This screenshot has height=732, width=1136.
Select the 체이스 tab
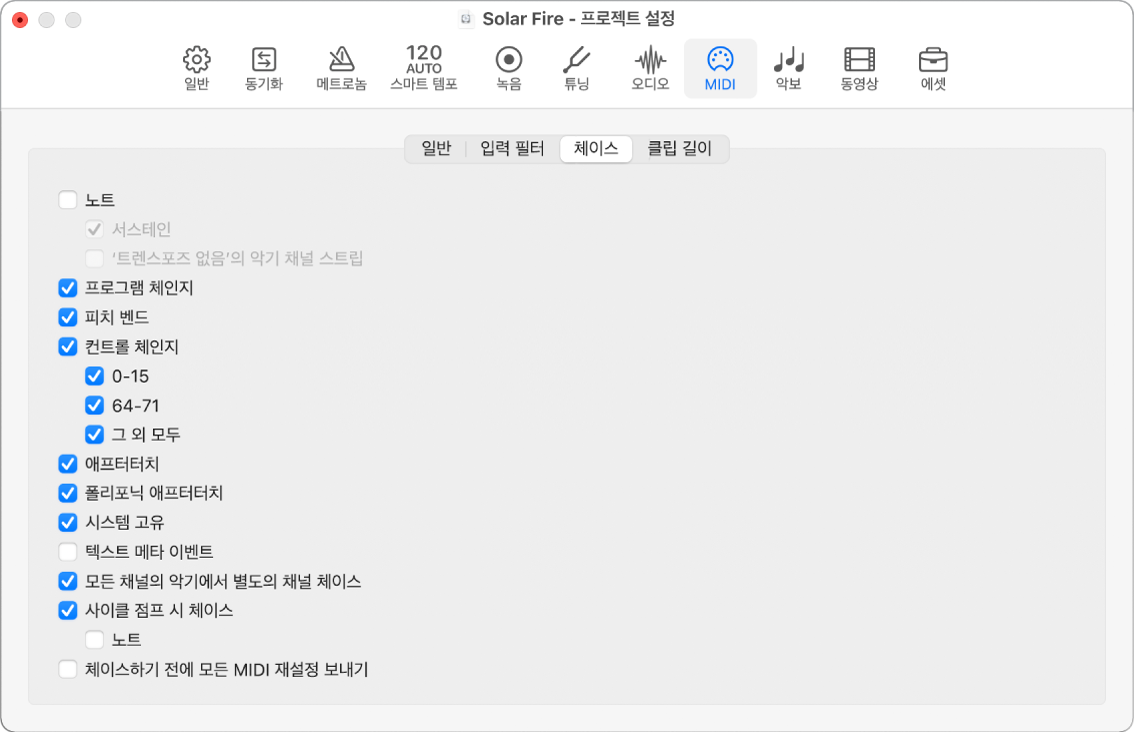tap(596, 149)
